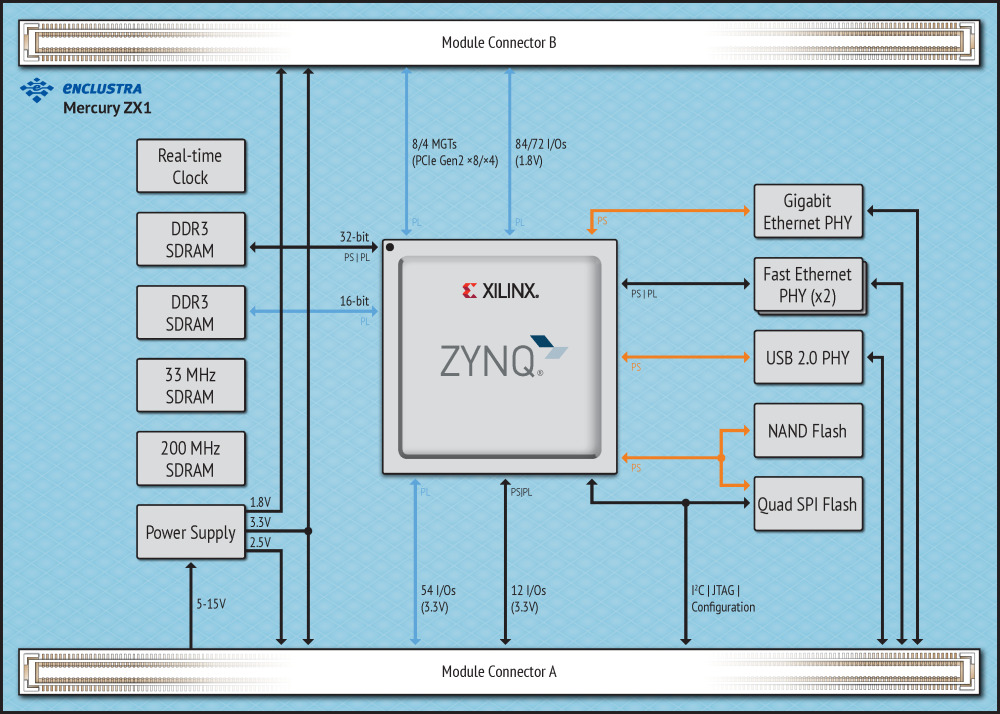Click the 8/4 MGTs PCIe Gen2 label
This screenshot has width=1000, height=714.
454,152
